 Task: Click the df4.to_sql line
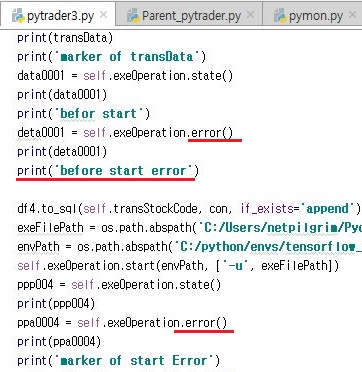click(189, 209)
